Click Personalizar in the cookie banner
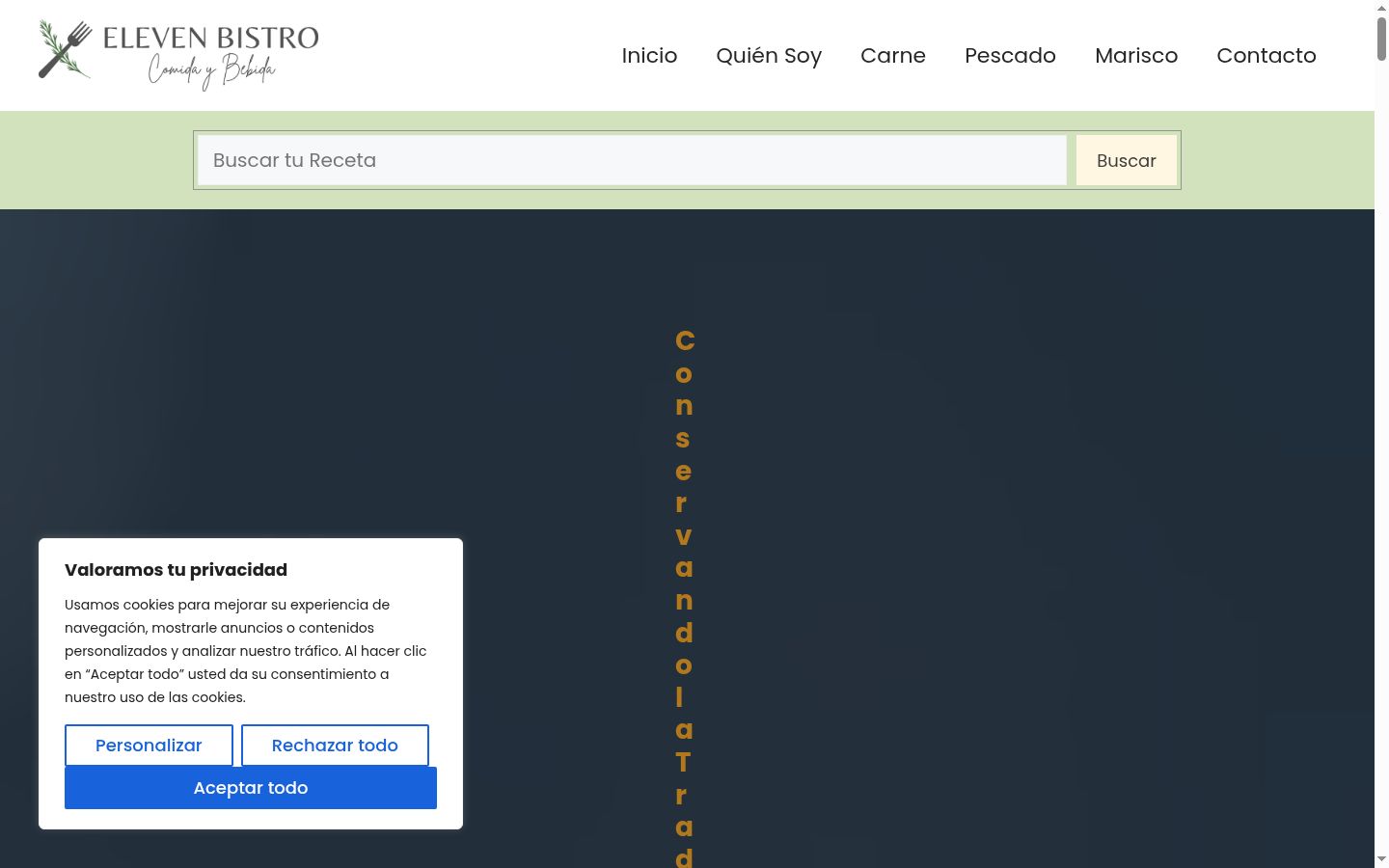The image size is (1389, 868). (x=149, y=746)
